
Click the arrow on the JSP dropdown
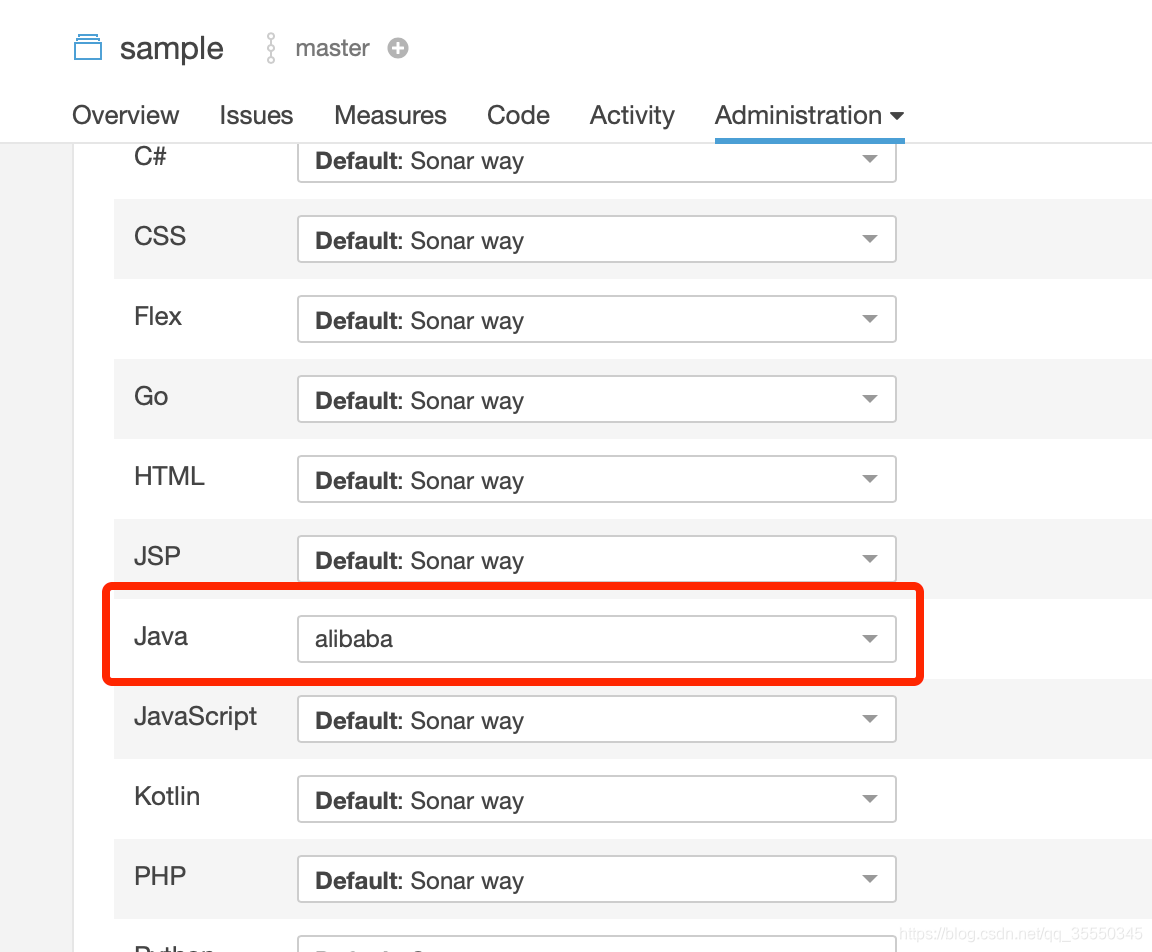[x=870, y=559]
